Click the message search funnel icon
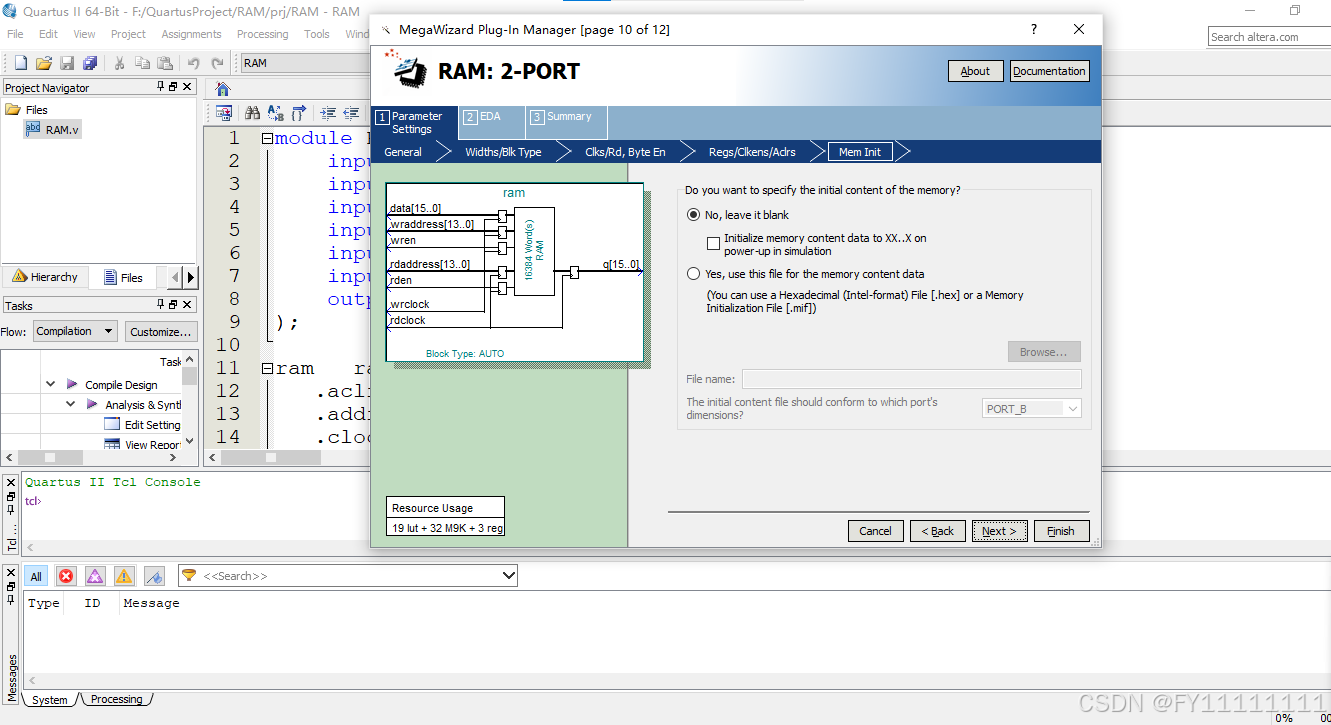Viewport: 1331px width, 725px height. (x=189, y=575)
